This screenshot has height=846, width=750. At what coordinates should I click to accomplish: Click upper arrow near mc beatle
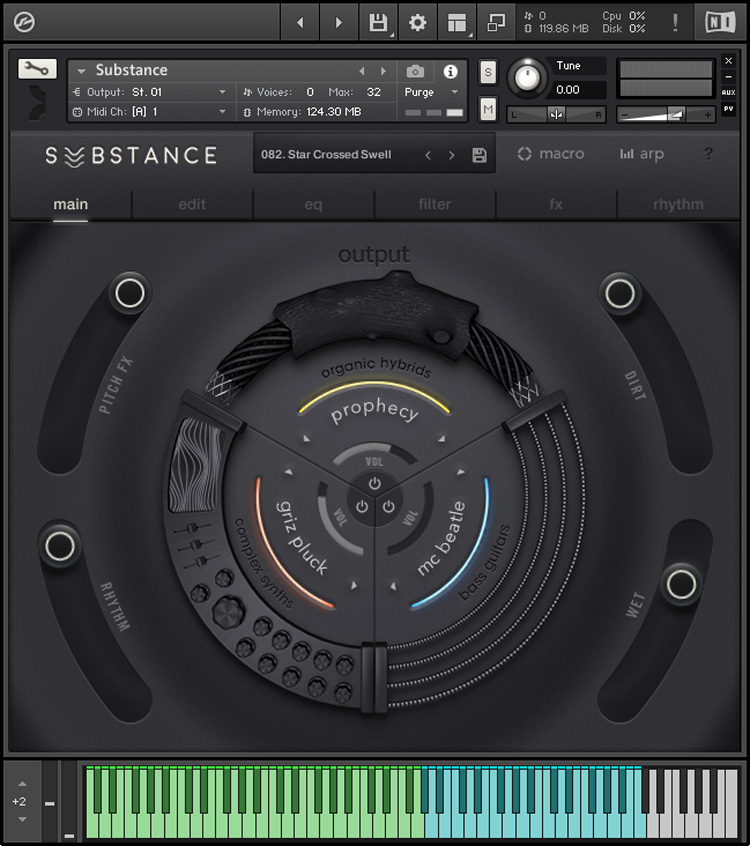click(461, 472)
